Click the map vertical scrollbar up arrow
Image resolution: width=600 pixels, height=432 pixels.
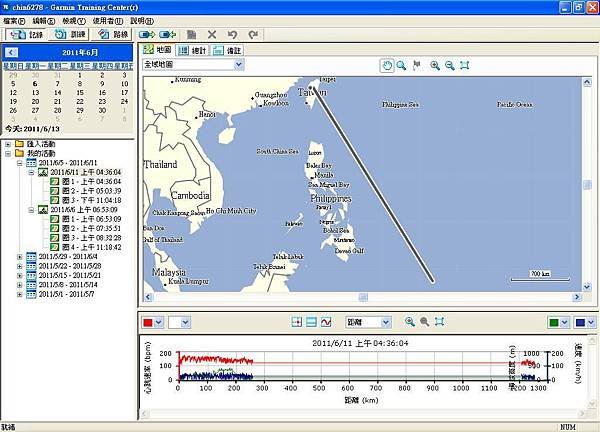pyautogui.click(x=587, y=82)
